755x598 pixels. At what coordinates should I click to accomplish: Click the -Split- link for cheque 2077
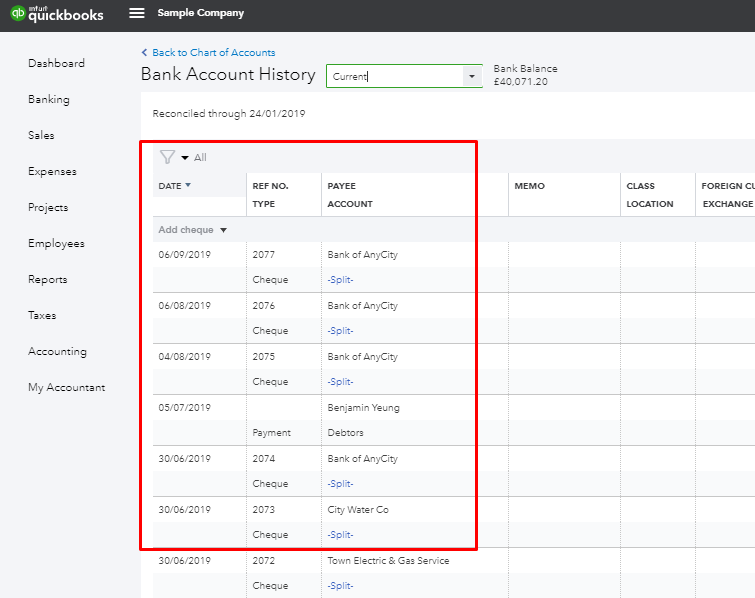340,280
